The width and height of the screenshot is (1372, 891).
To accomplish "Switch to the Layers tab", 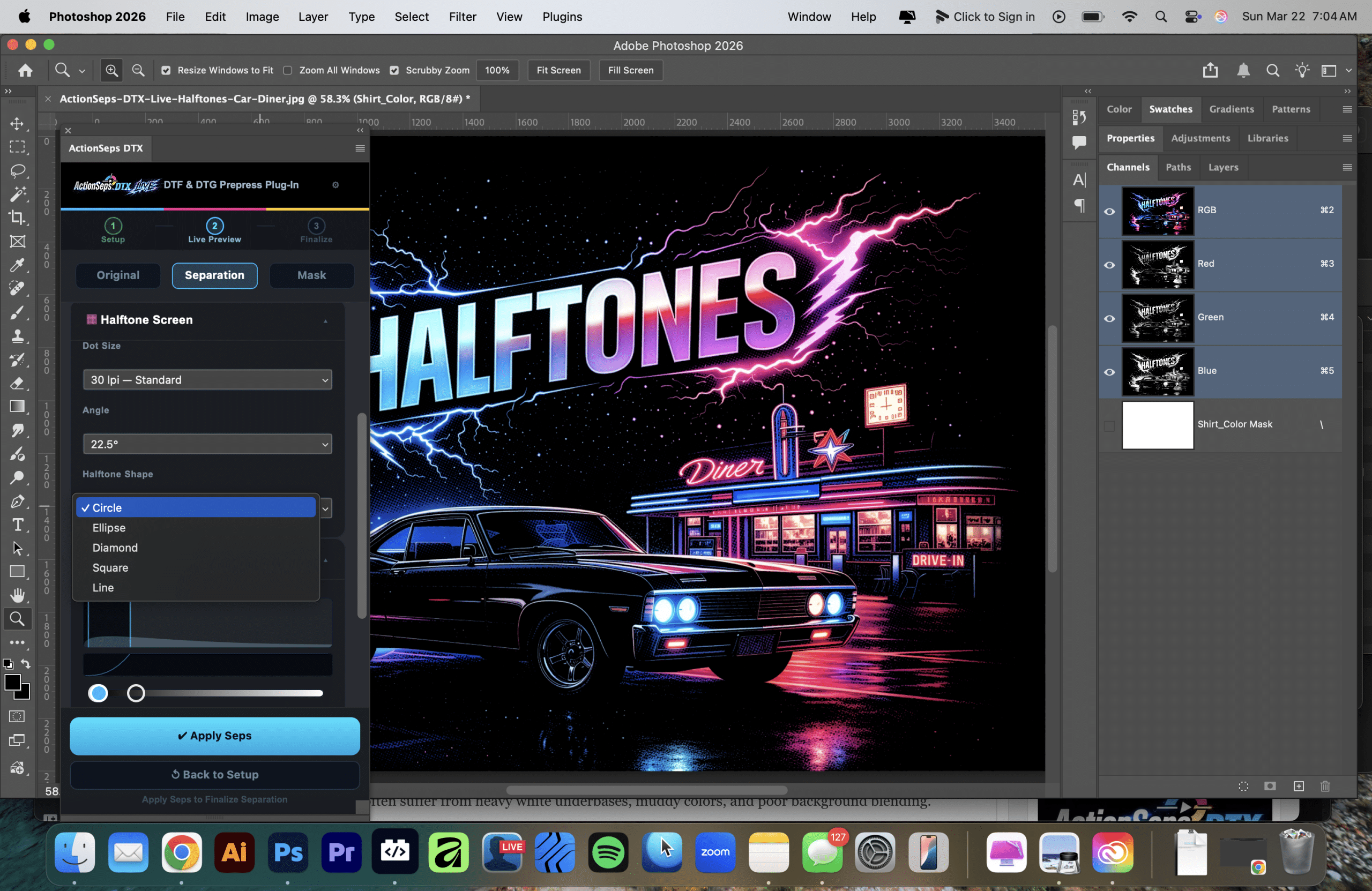I will click(x=1222, y=167).
